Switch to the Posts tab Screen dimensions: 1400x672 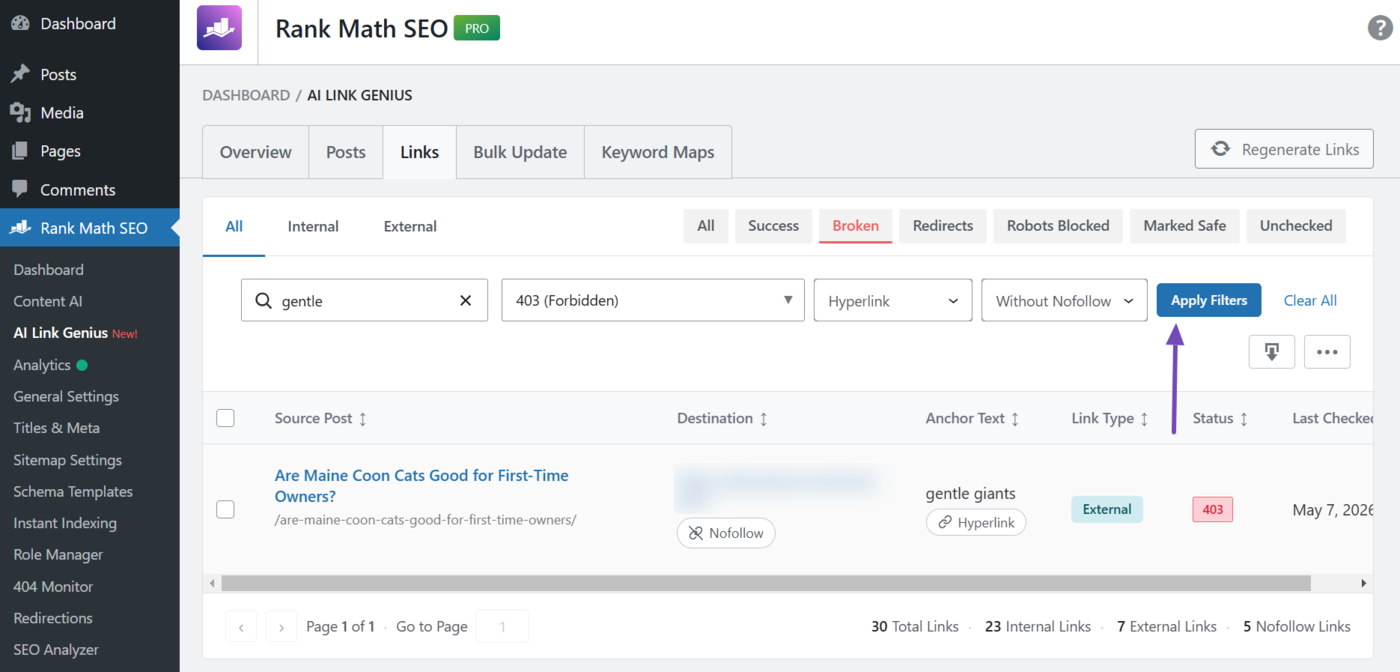(346, 152)
